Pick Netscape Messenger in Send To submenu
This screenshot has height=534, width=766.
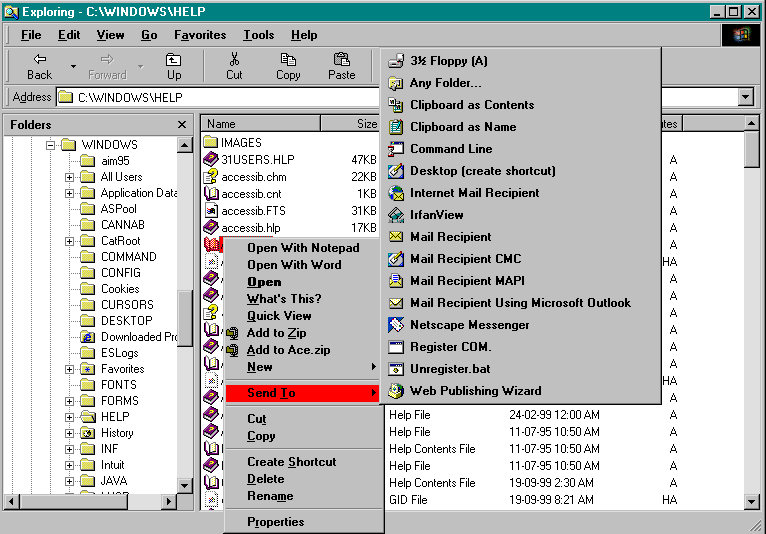469,325
